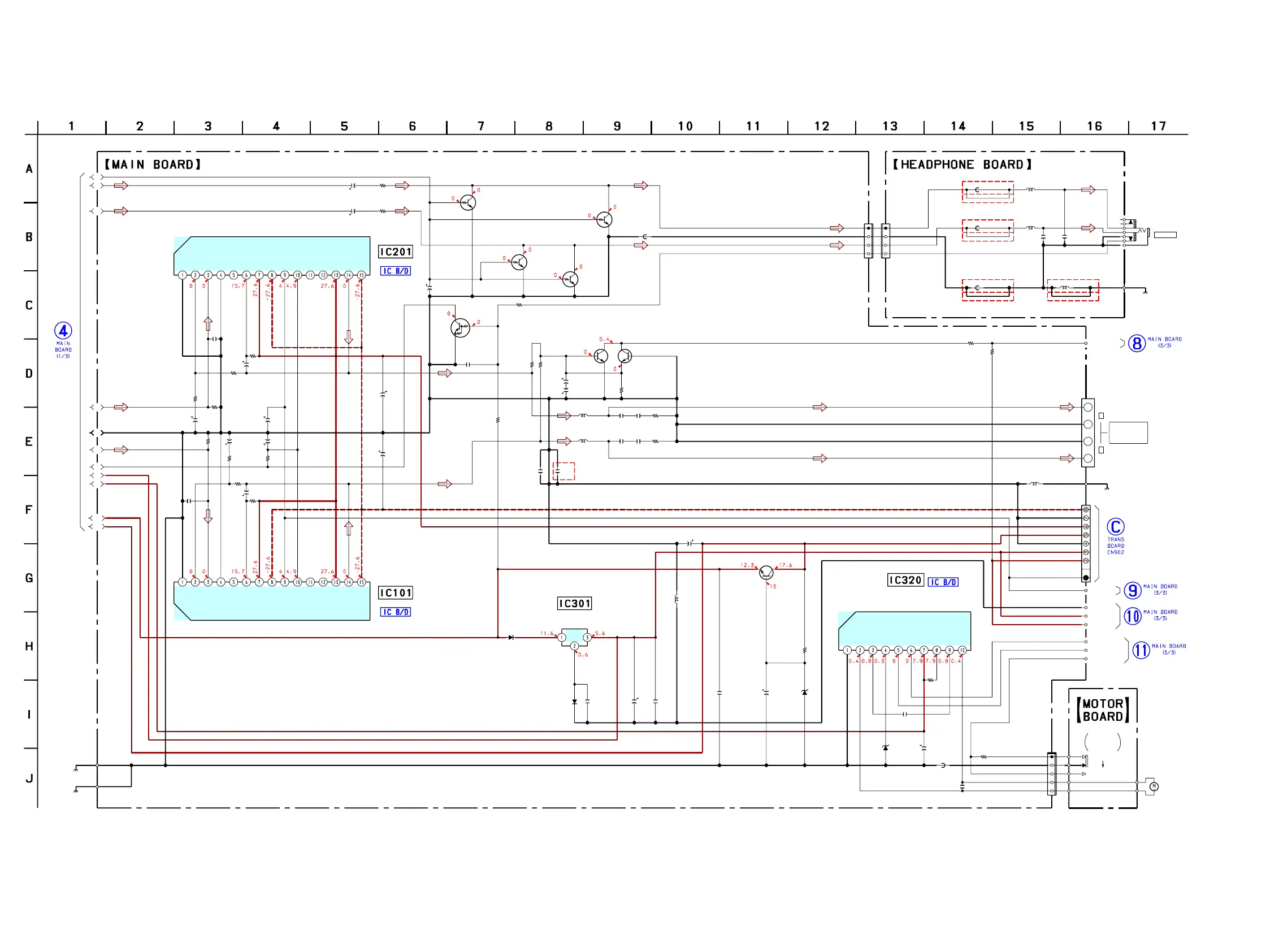This screenshot has width=1266, height=952.
Task: Click the circled 4 main board reference
Action: coord(63,331)
